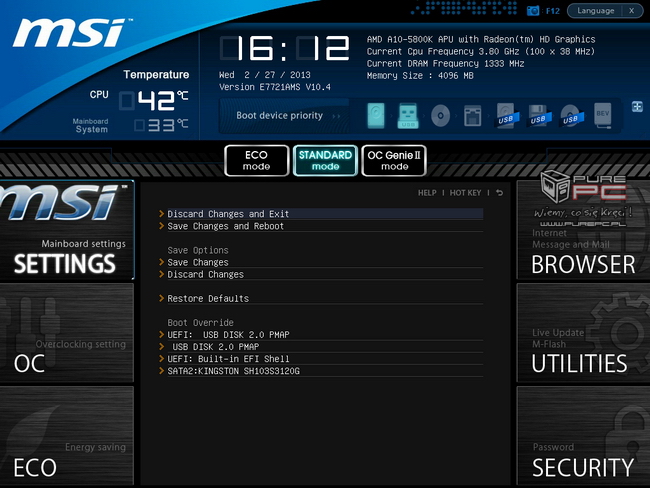Boot override to non-UEFI USB DISK 2.0 PMAP
650x488 pixels.
point(321,347)
